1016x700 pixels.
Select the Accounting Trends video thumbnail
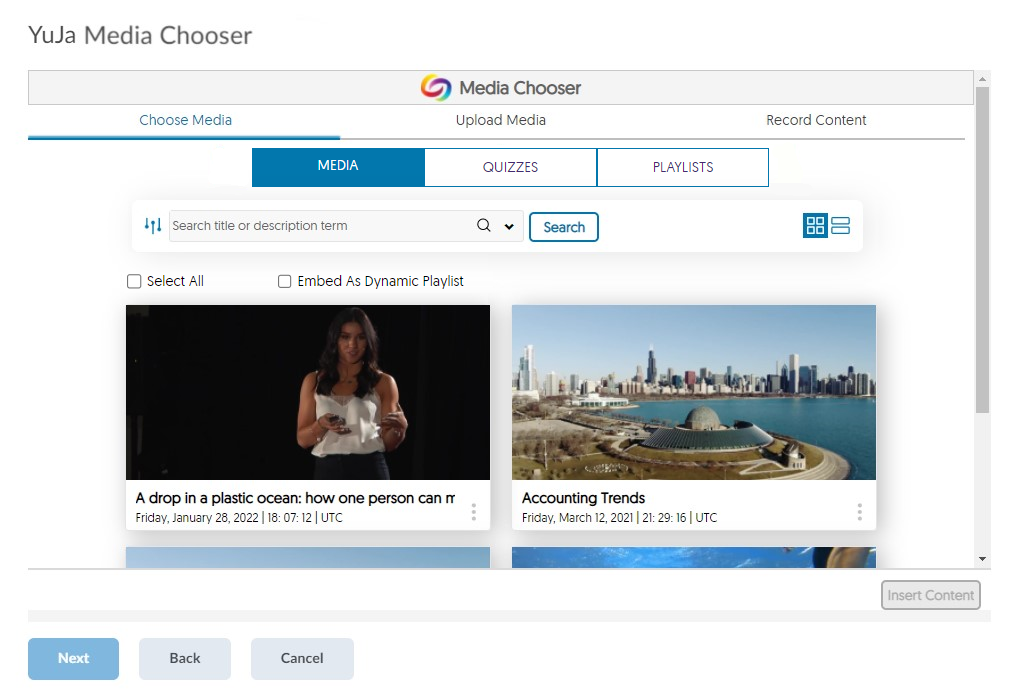694,392
